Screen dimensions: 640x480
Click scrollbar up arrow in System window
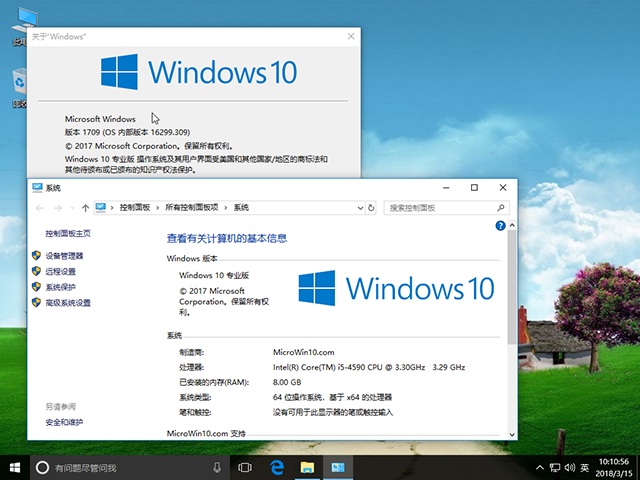point(512,225)
